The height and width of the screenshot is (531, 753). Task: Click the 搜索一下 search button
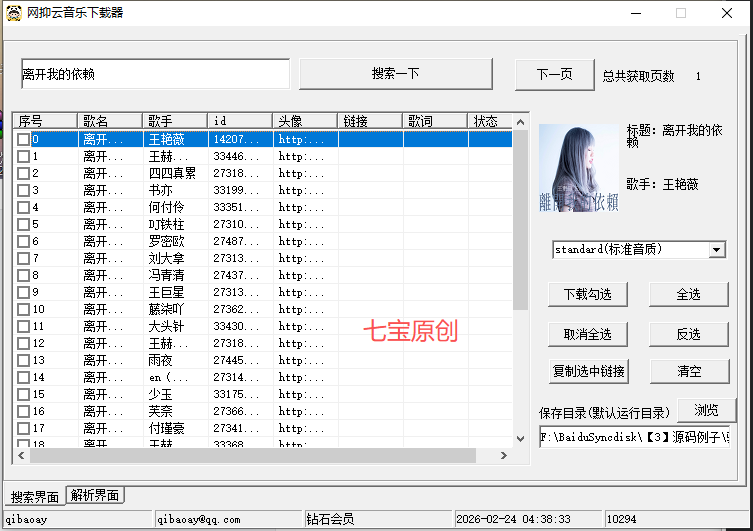click(x=396, y=74)
